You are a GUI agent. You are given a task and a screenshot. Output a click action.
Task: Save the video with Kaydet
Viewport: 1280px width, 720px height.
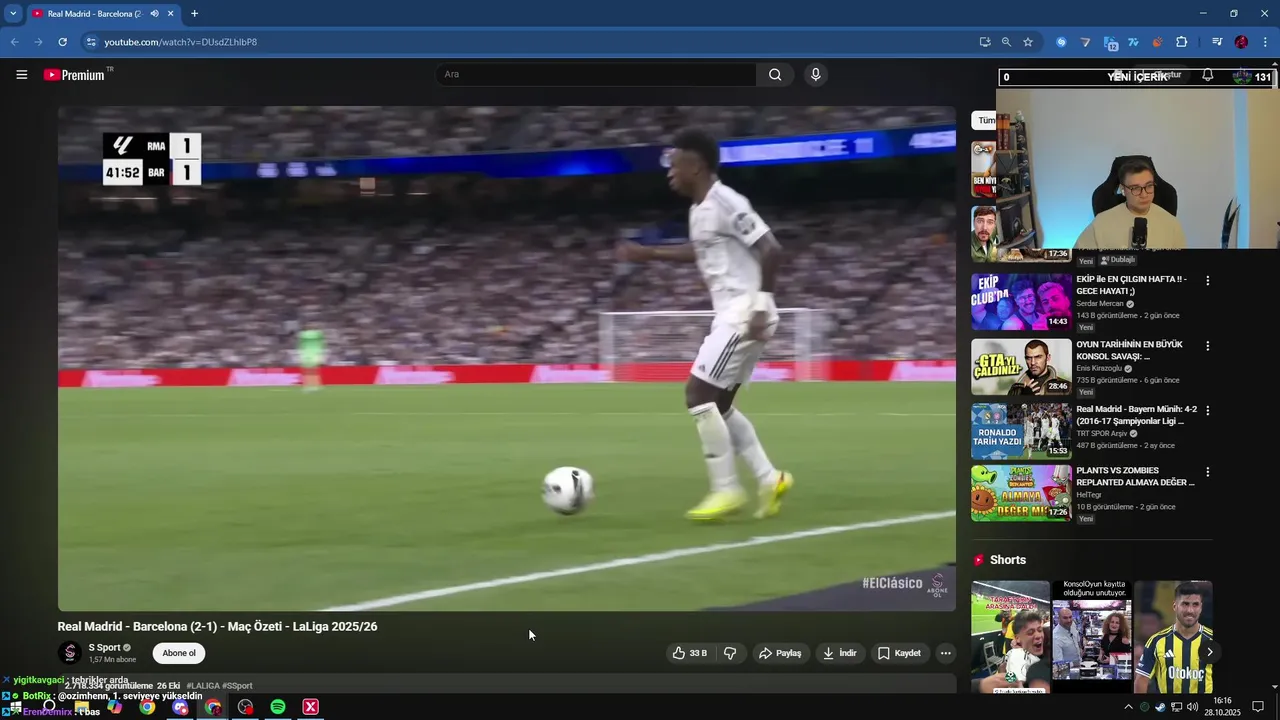(x=899, y=653)
